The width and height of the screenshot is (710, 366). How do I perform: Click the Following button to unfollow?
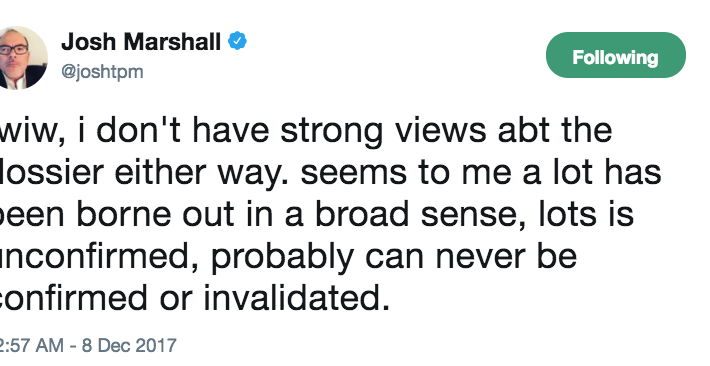[616, 55]
